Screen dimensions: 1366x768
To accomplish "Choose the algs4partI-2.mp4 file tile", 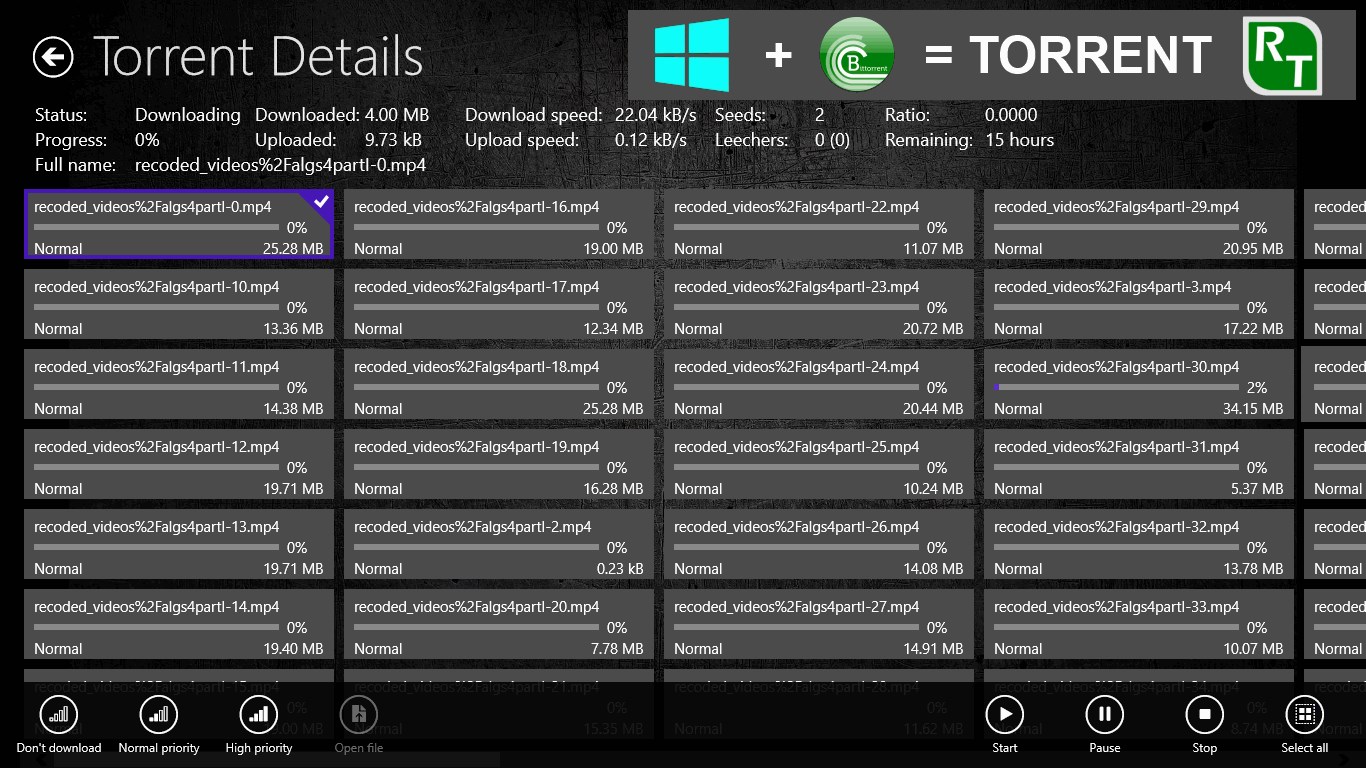I will coord(499,545).
